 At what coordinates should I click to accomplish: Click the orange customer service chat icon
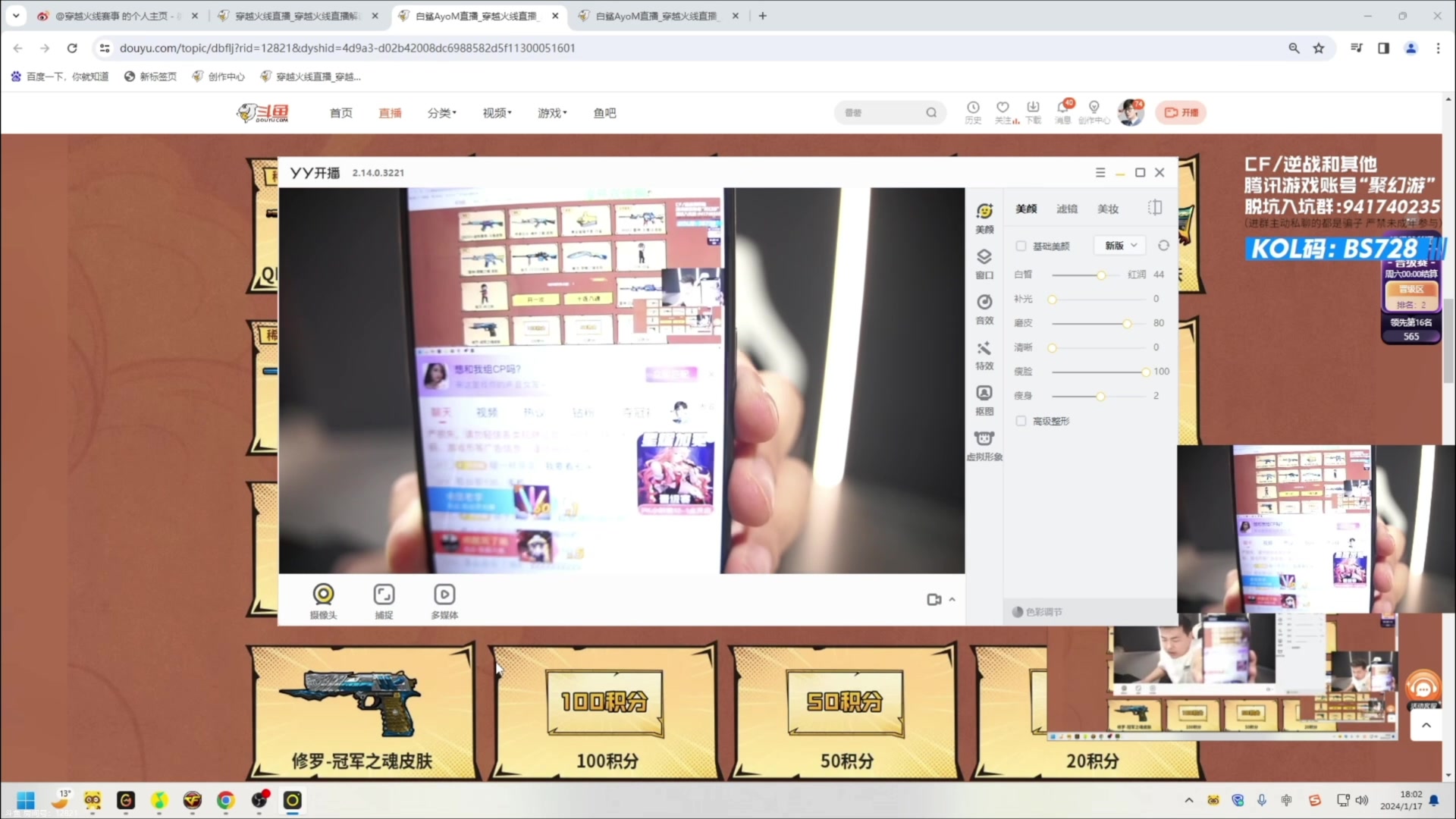pyautogui.click(x=1423, y=689)
